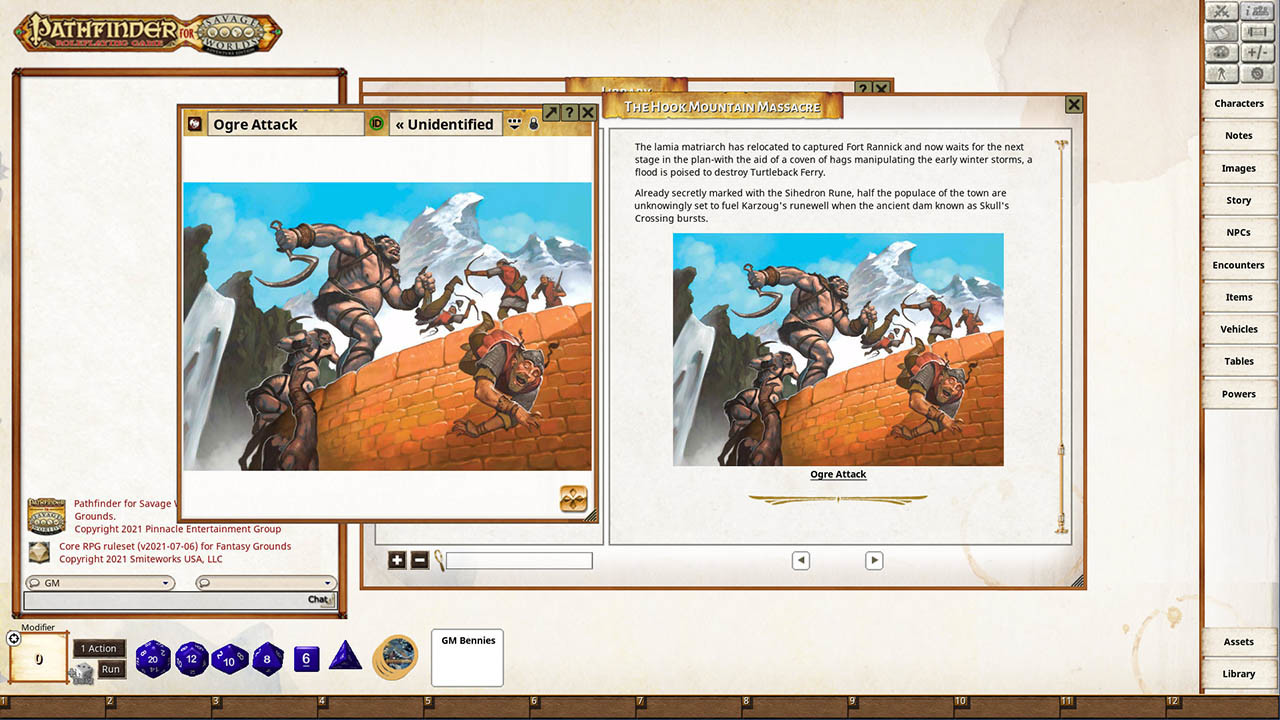Click the Ogre Attack image link
Viewport: 1280px width, 720px height.
tap(838, 474)
